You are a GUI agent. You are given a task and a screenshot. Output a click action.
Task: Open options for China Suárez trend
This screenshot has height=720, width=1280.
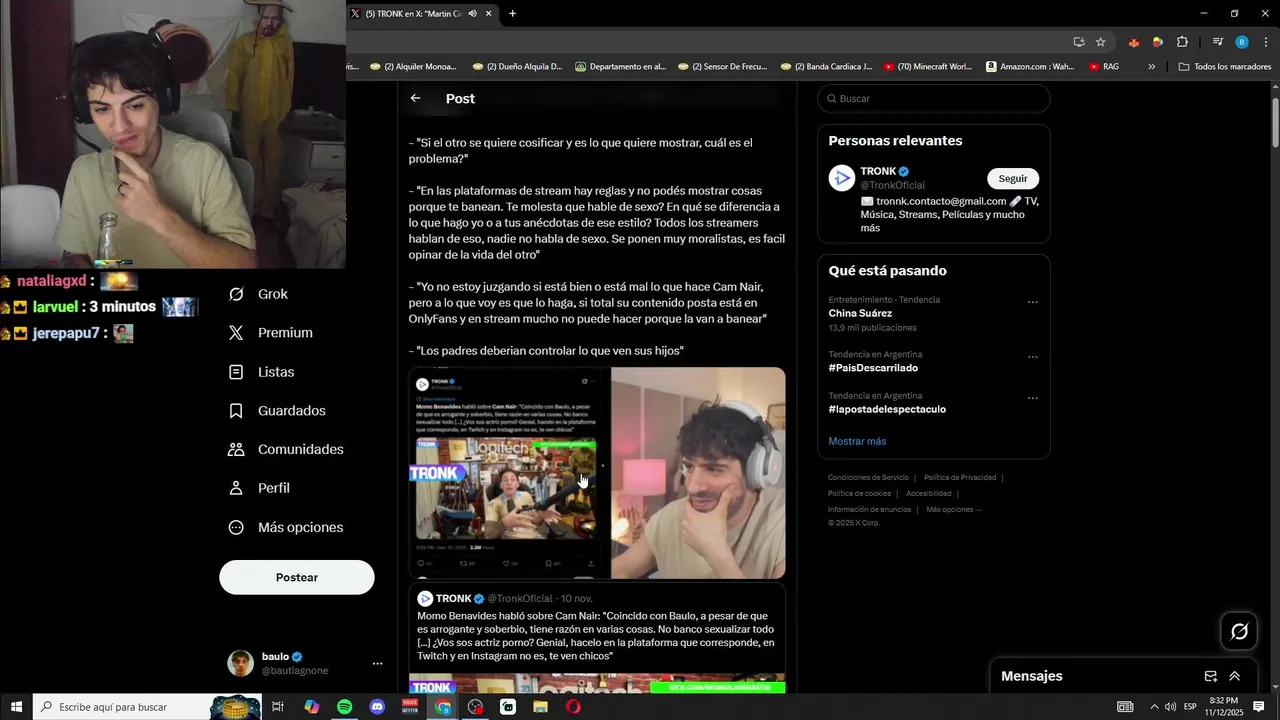click(1033, 302)
